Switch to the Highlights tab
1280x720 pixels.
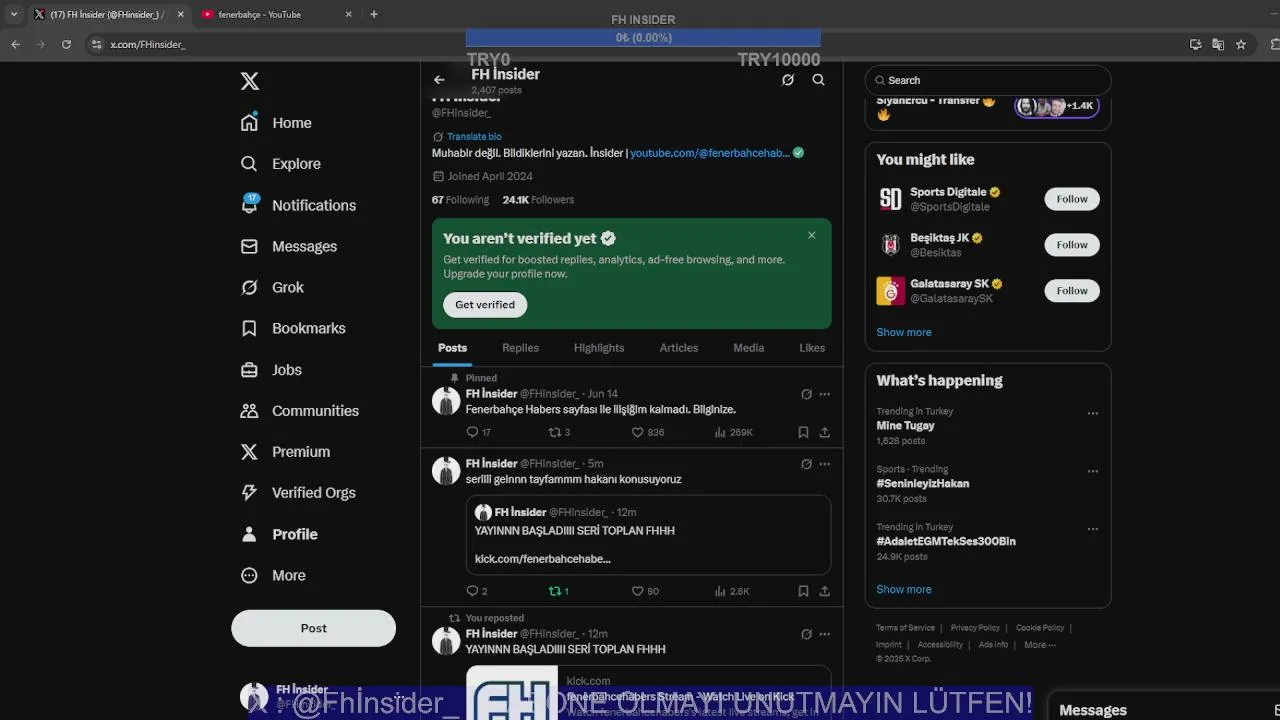coord(599,348)
